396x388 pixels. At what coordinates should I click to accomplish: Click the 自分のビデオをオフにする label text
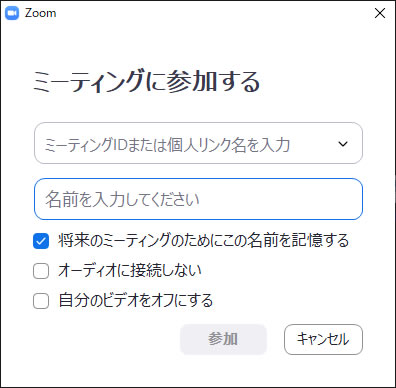[x=136, y=300]
